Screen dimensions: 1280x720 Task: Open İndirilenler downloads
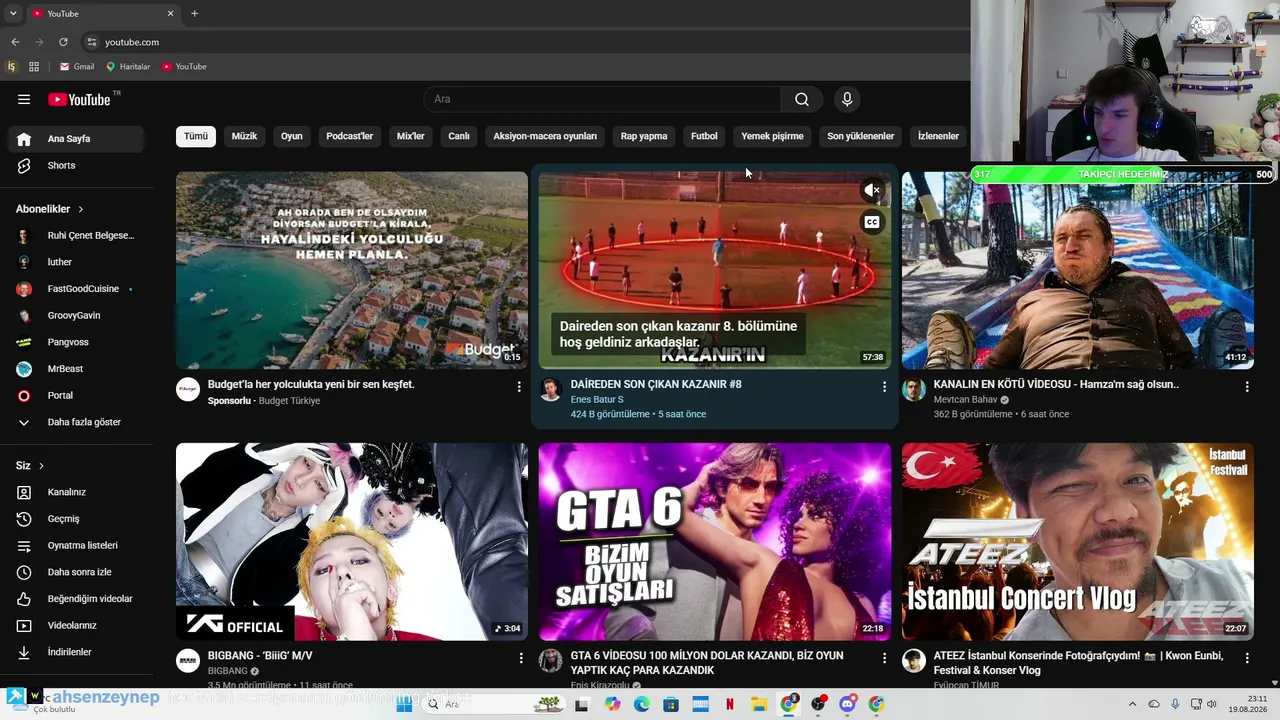pyautogui.click(x=76, y=652)
